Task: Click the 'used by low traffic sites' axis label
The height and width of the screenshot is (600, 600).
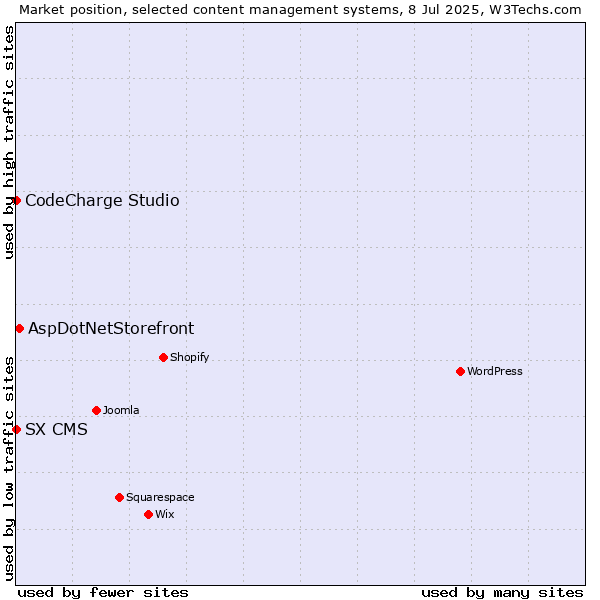Action: (x=8, y=469)
